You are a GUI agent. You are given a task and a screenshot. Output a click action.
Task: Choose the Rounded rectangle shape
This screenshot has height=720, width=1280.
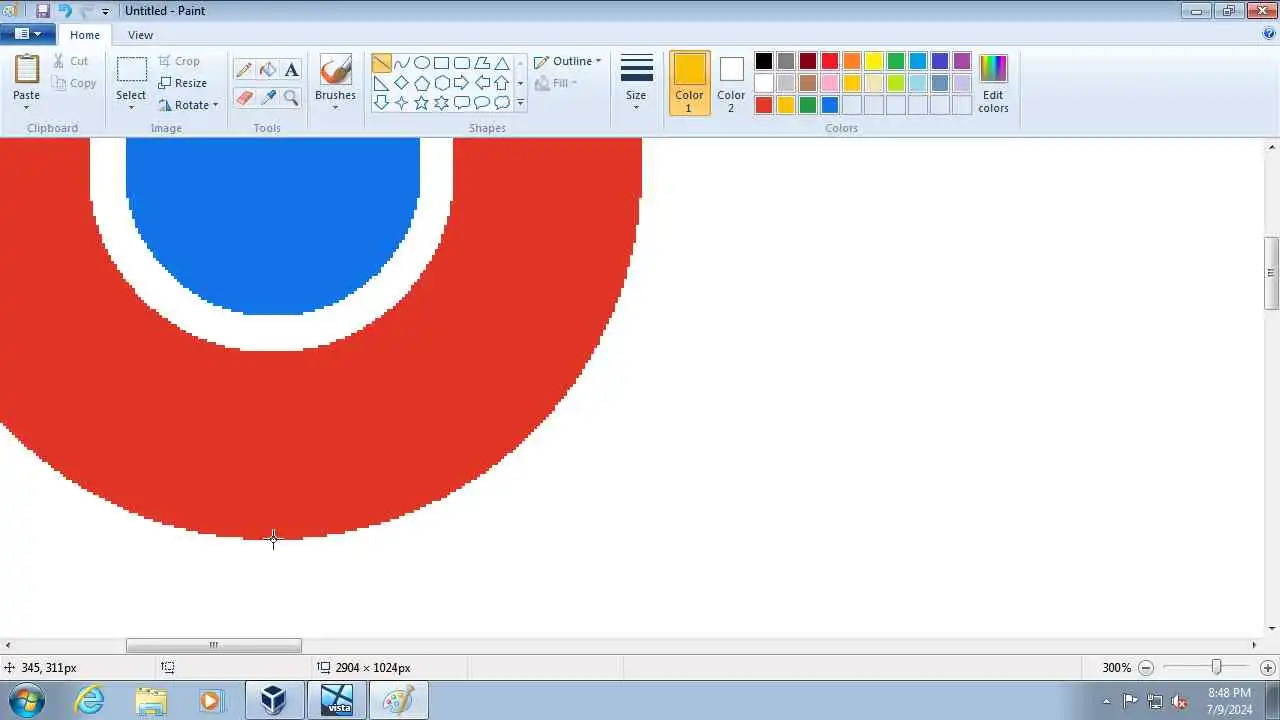(x=461, y=63)
